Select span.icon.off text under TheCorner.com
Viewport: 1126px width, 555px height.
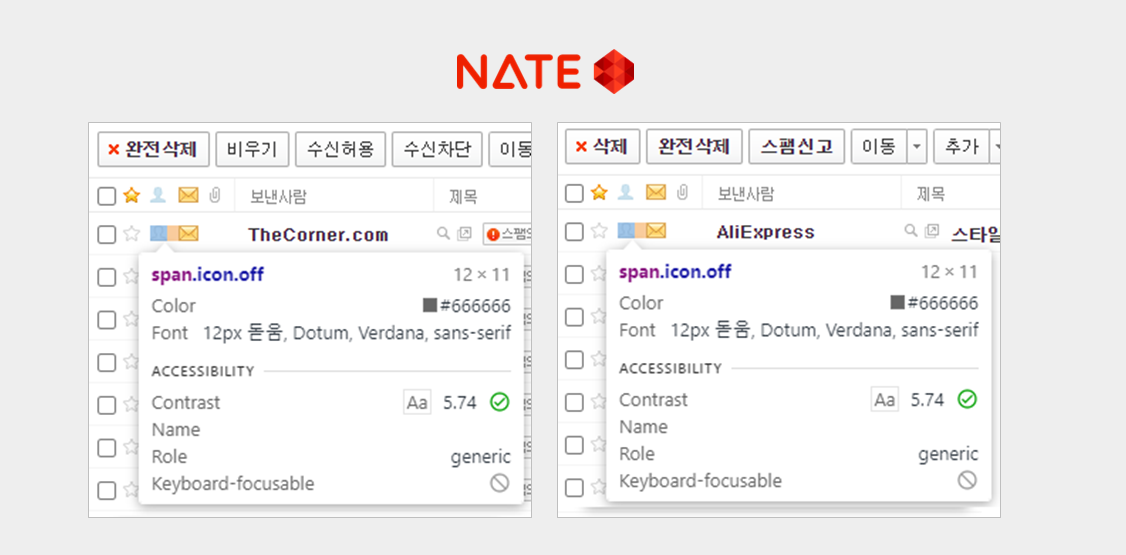208,274
